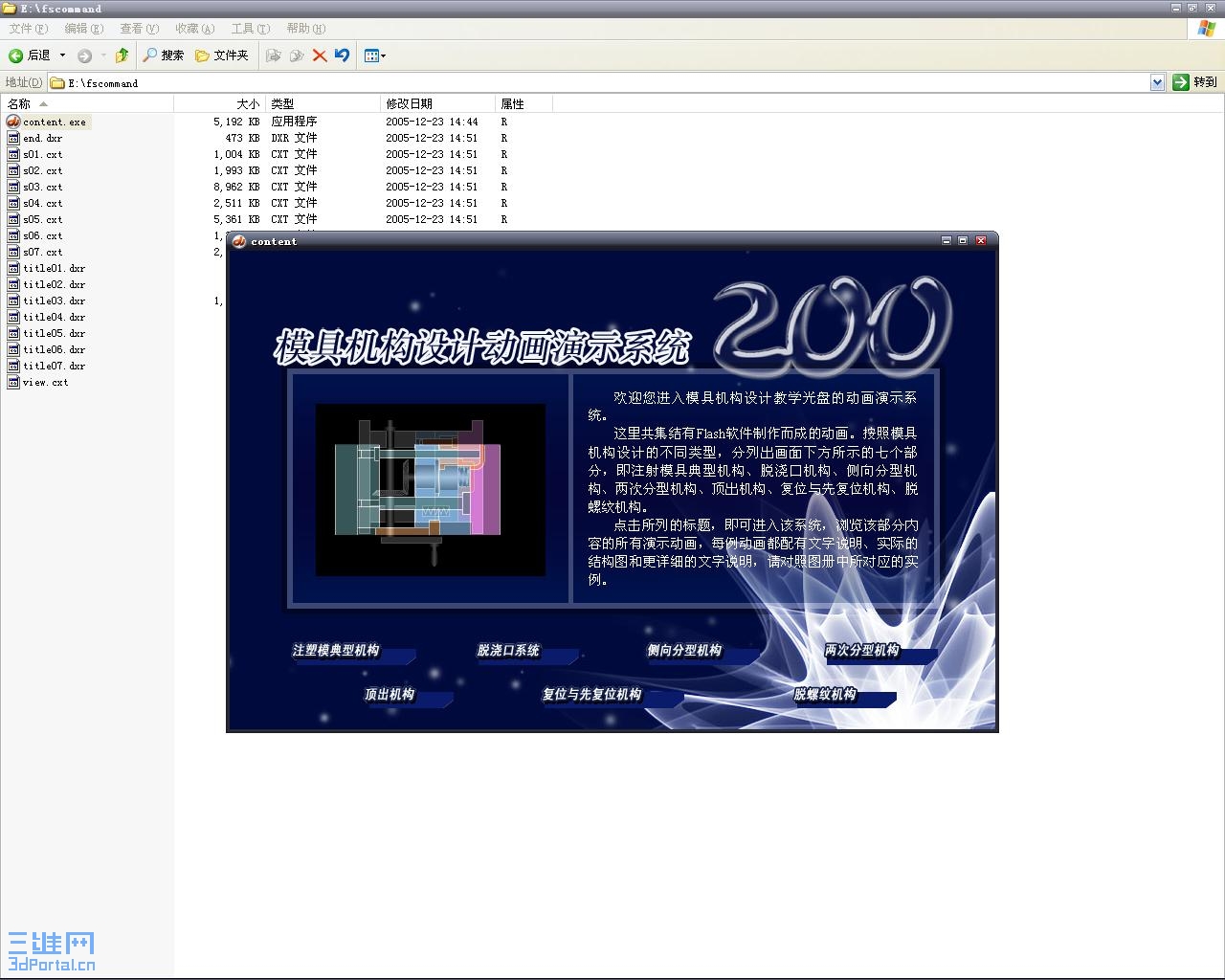Click the blue Undo arrow icon
The height and width of the screenshot is (980, 1225).
[342, 55]
